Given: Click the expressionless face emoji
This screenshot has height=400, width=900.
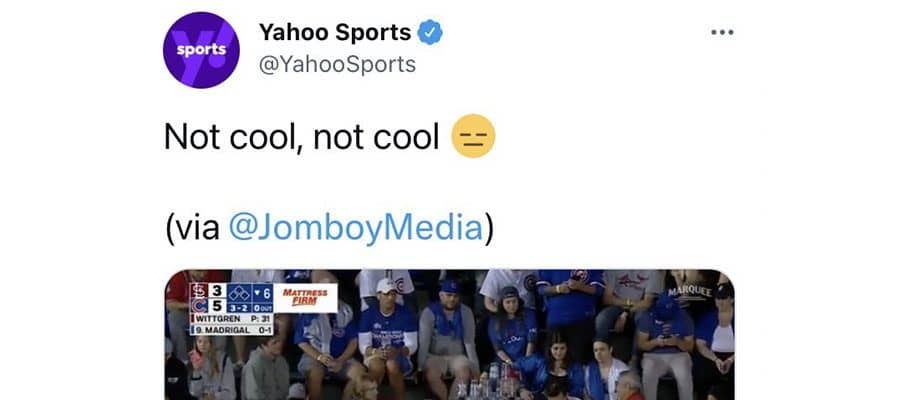Looking at the screenshot, I should 473,137.
